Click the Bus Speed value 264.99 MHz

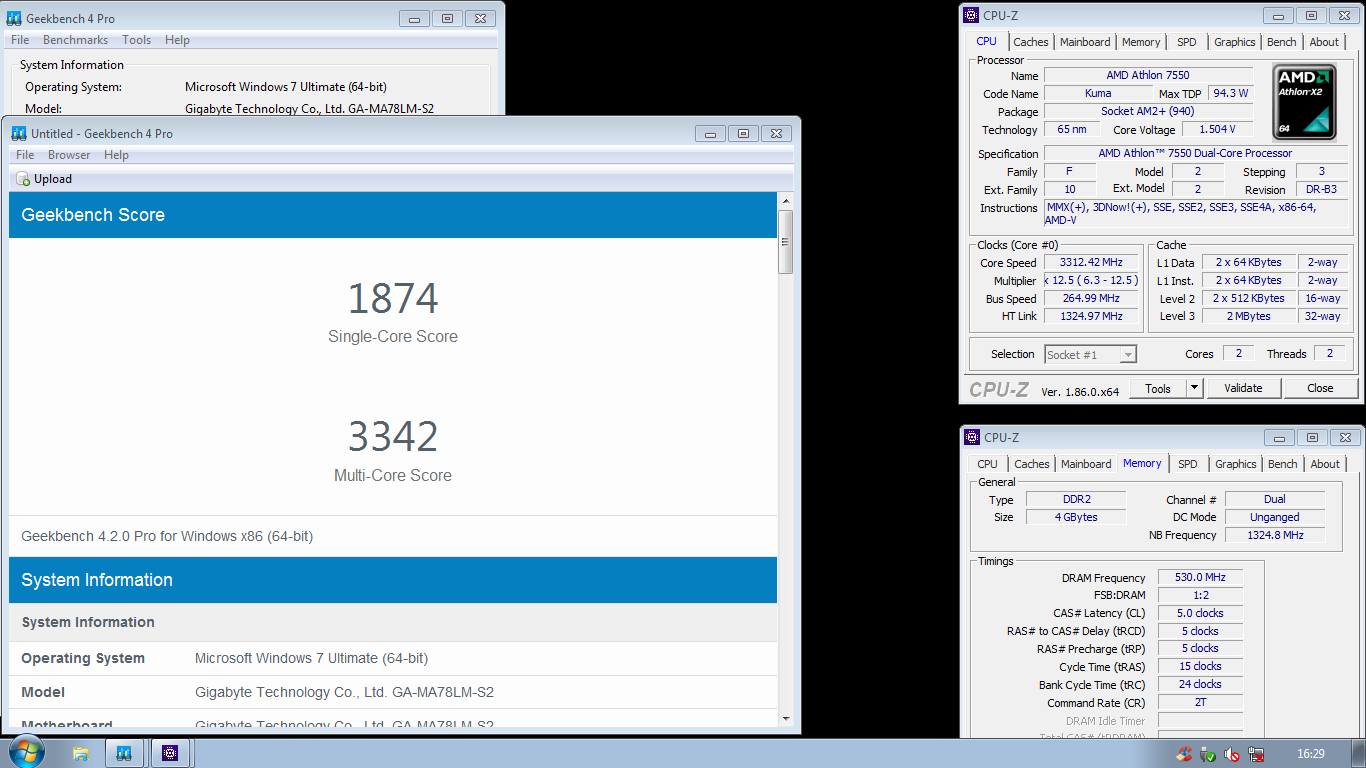[x=1091, y=298]
